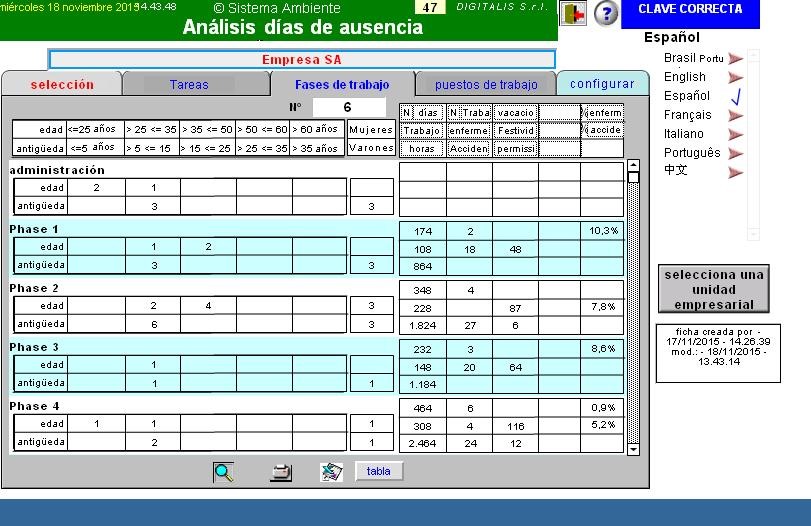Click the N días column header

422,112
